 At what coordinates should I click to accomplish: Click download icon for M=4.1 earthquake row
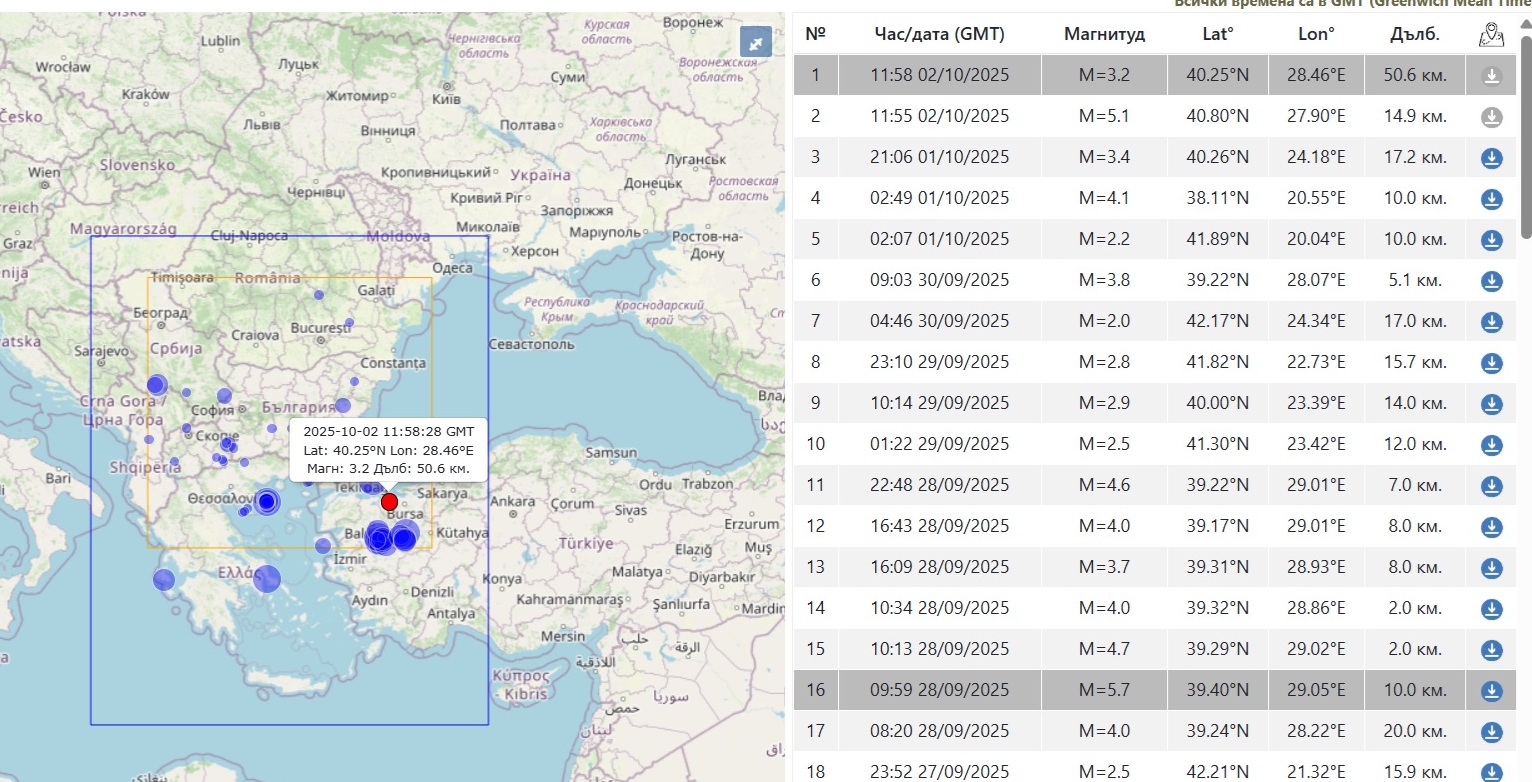[1491, 199]
